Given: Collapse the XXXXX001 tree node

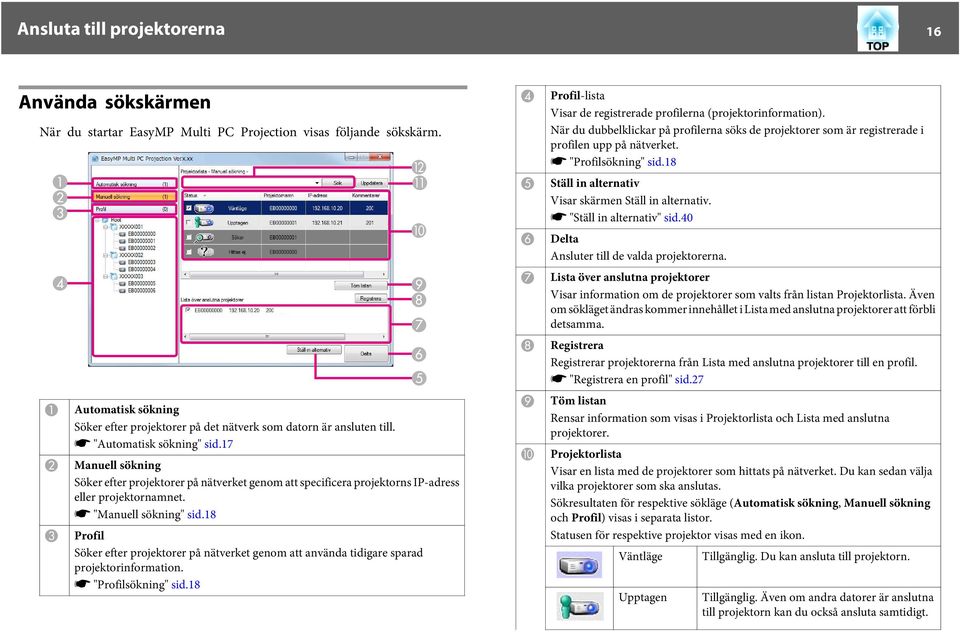Looking at the screenshot, I should pyautogui.click(x=106, y=227).
